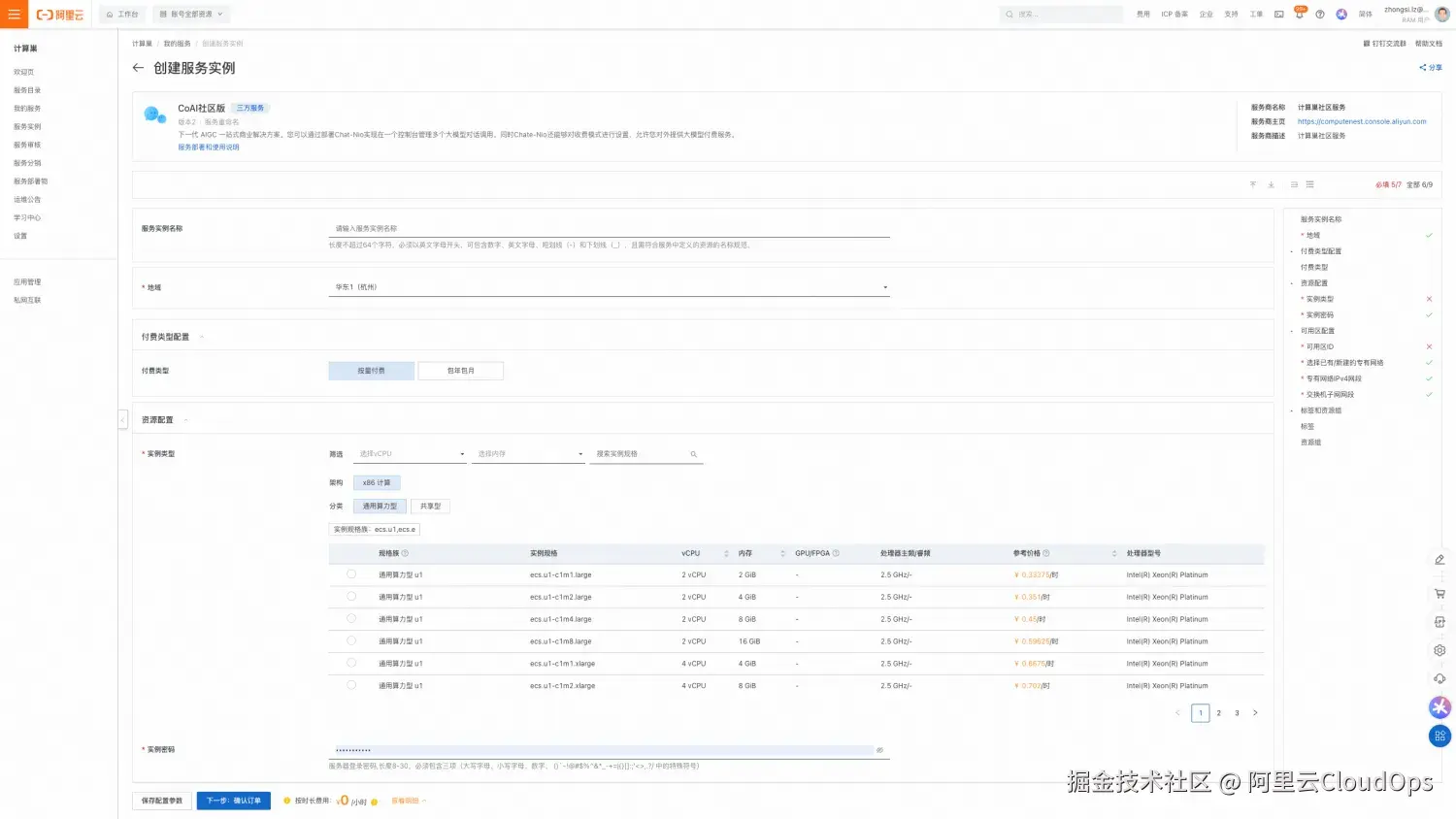The width and height of the screenshot is (1456, 819).
Task: Open the 地域 region dropdown
Action: click(610, 287)
